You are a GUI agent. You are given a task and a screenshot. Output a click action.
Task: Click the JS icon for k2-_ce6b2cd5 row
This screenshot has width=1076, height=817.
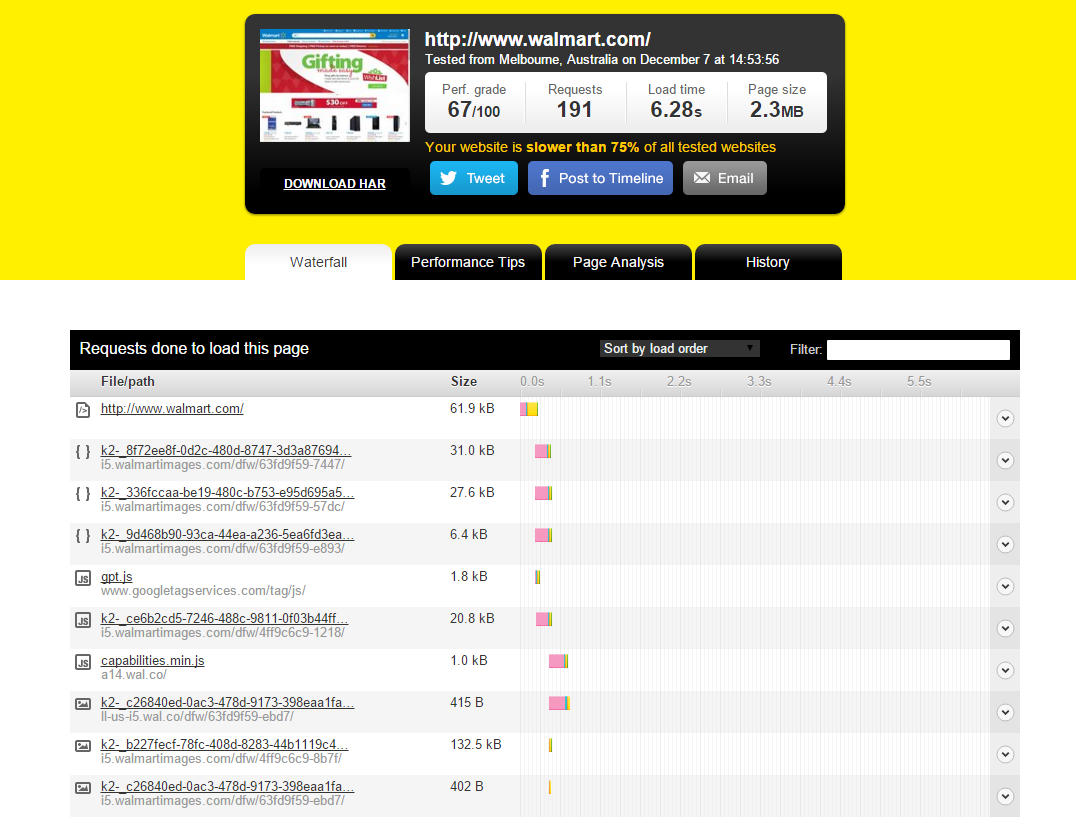pyautogui.click(x=83, y=620)
